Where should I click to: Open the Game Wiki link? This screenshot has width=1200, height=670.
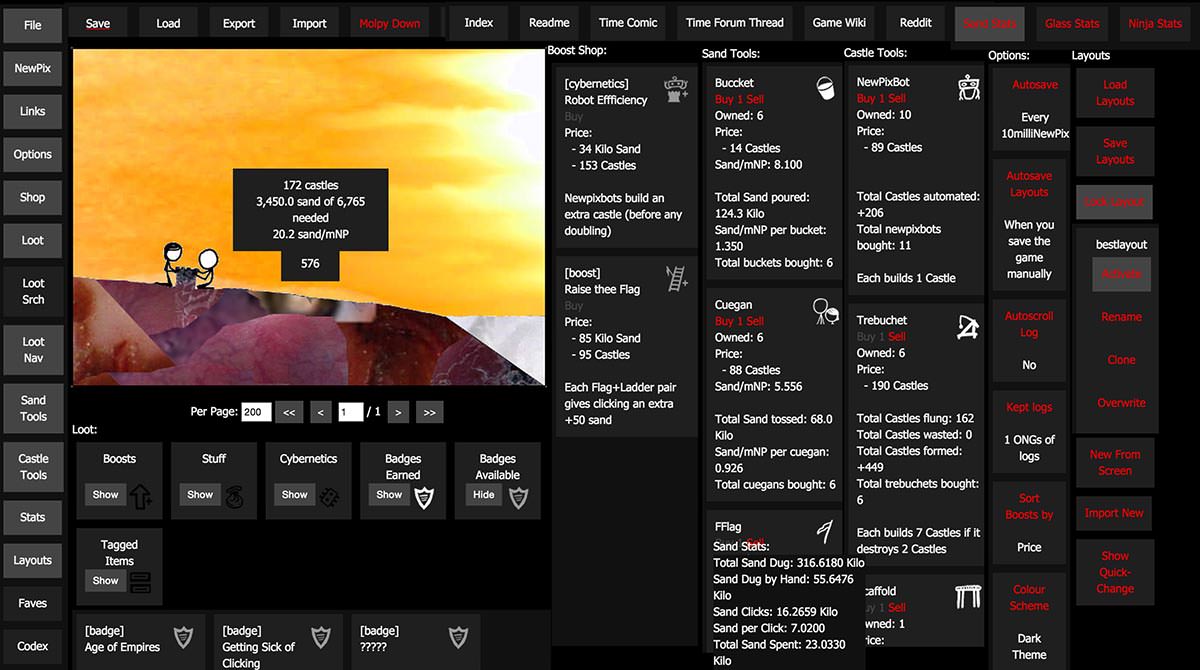point(840,23)
